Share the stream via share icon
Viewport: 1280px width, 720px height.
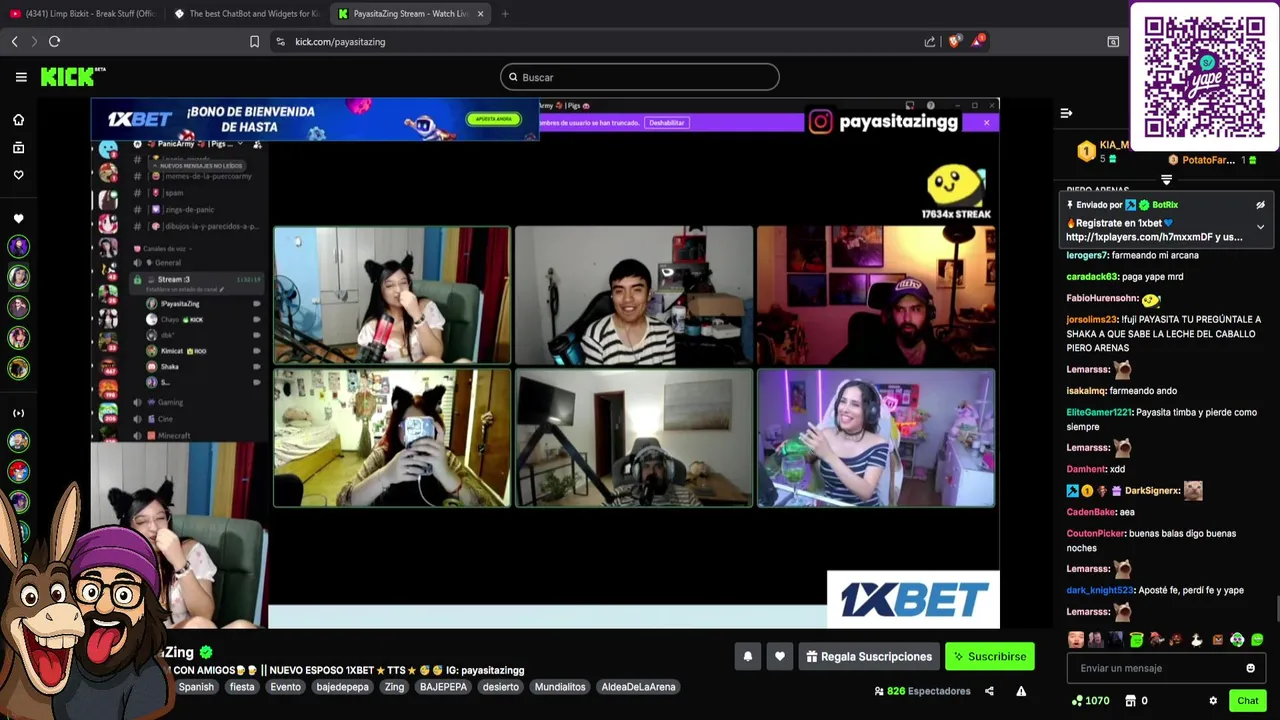pos(989,691)
